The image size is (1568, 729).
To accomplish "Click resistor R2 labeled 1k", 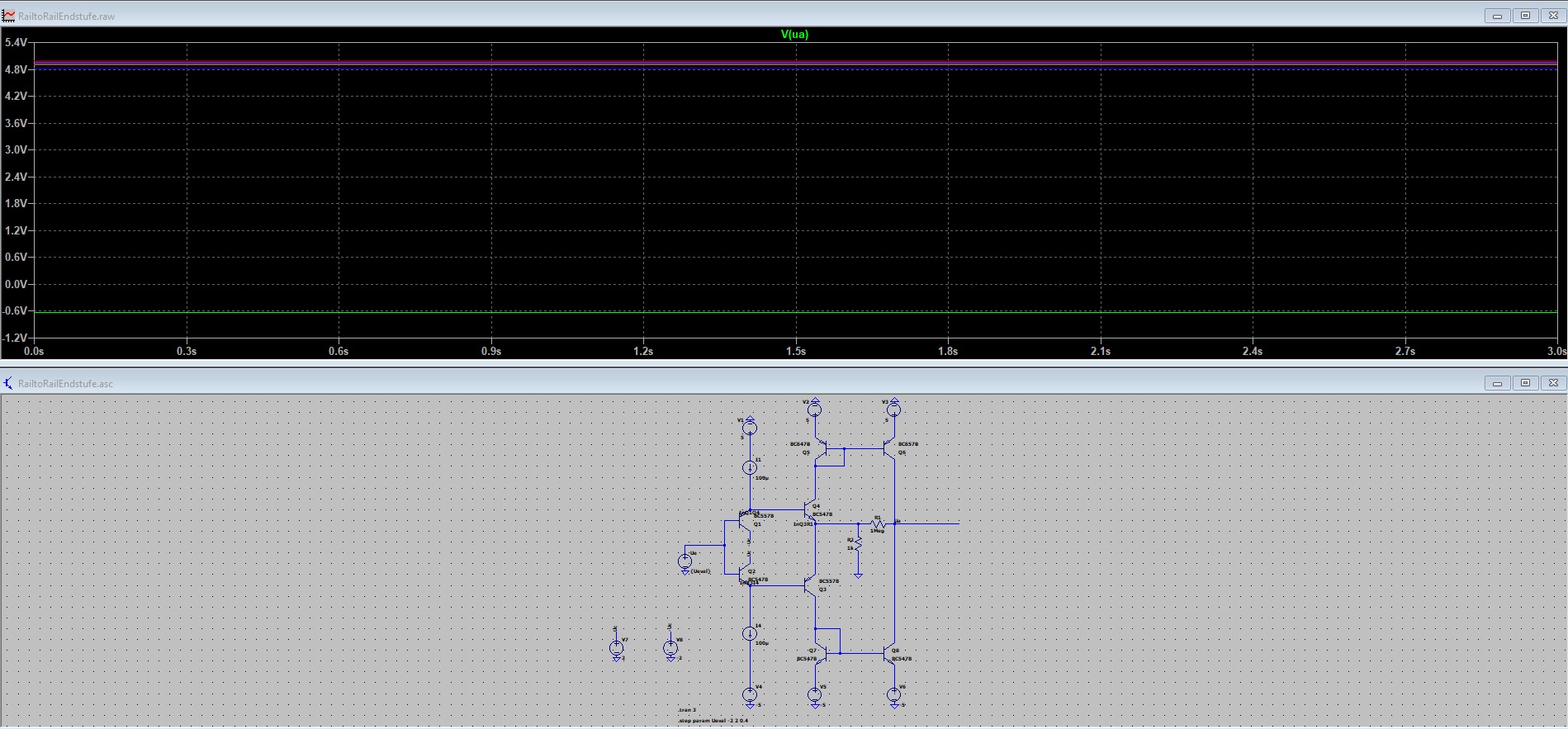I will [x=858, y=543].
